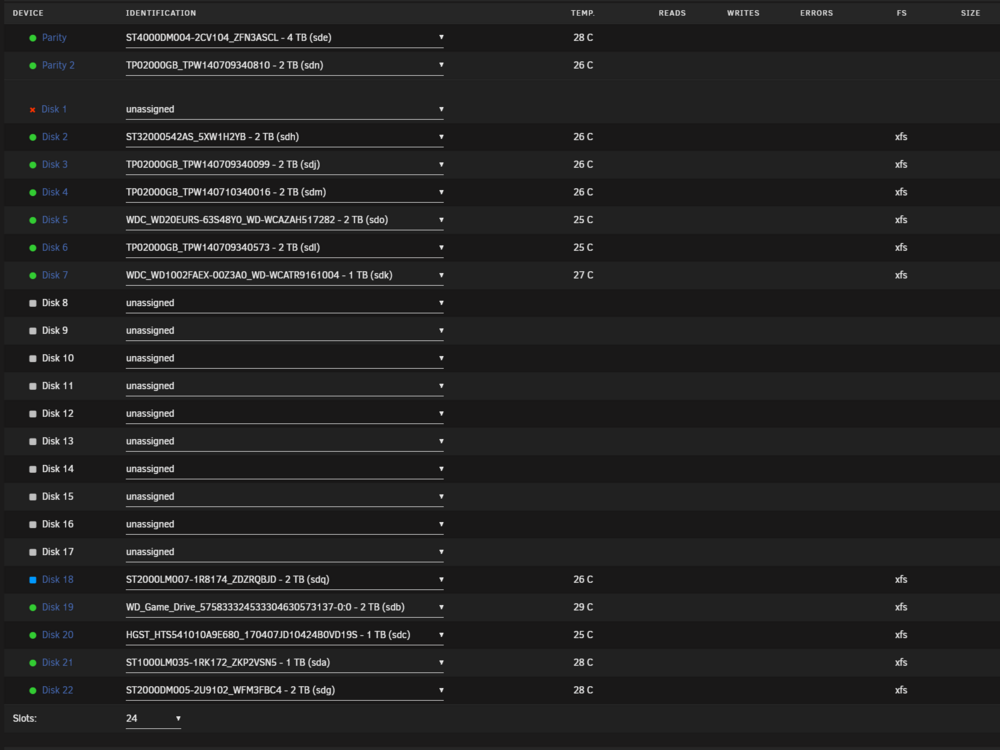Open the Parity device link
Viewport: 1000px width, 750px height.
point(54,38)
